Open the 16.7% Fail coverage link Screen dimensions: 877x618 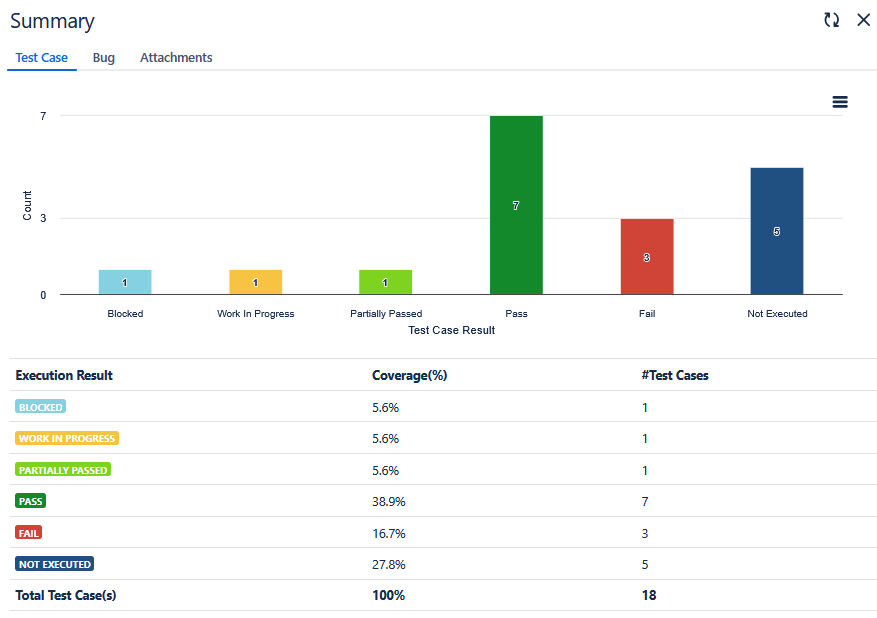[x=390, y=533]
